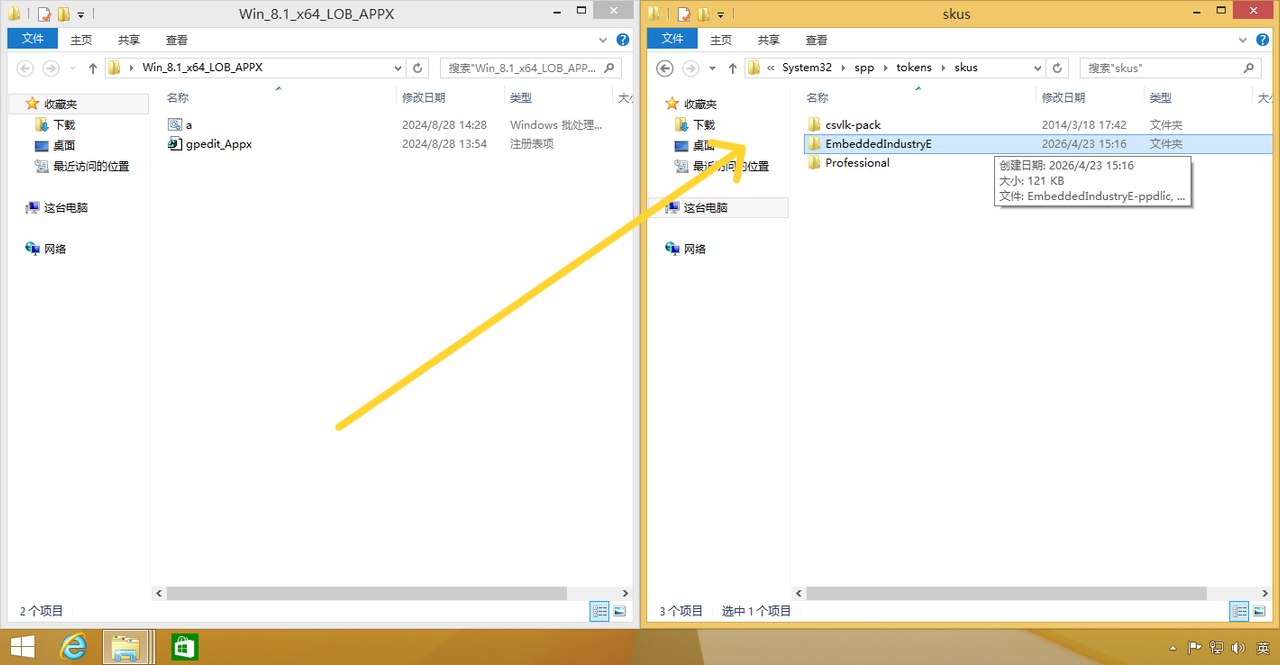Viewport: 1280px width, 665px height.
Task: Go up one level in left window
Action: tap(93, 68)
